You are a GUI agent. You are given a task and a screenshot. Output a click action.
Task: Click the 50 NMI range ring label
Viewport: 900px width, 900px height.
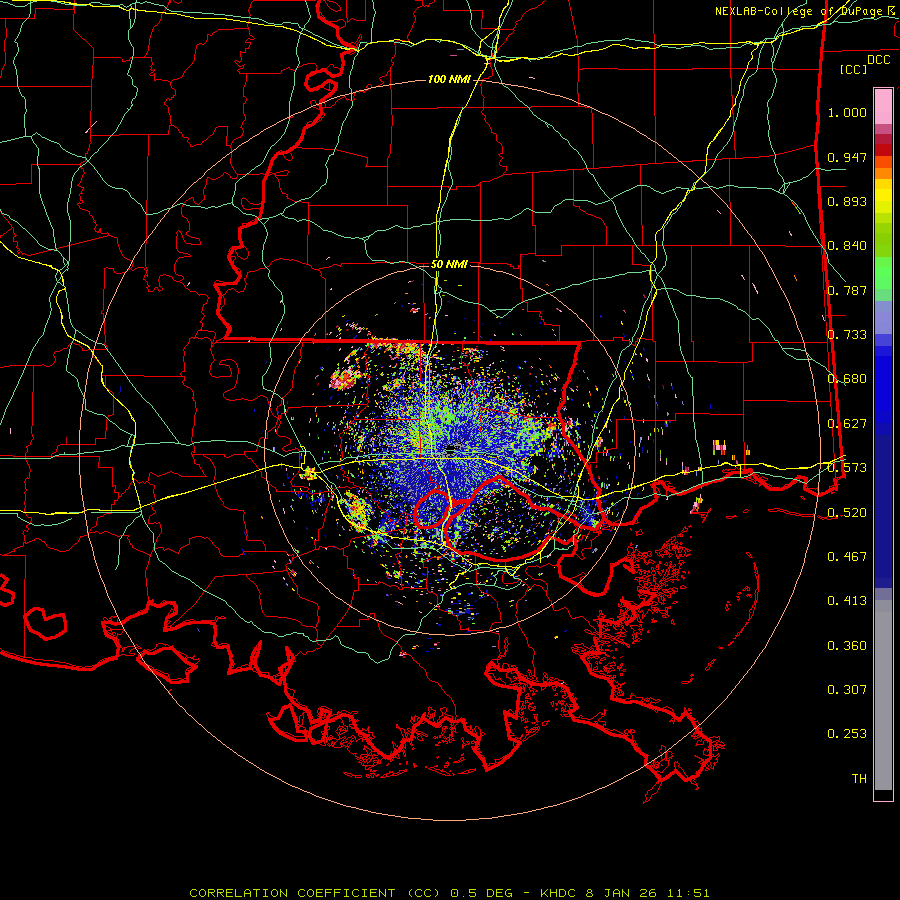point(449,265)
